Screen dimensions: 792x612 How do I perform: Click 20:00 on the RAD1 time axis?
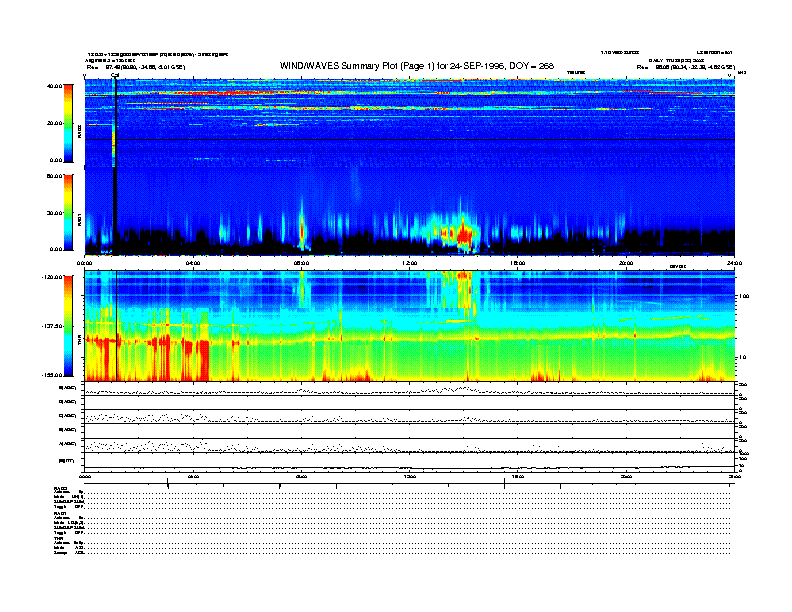click(x=626, y=263)
